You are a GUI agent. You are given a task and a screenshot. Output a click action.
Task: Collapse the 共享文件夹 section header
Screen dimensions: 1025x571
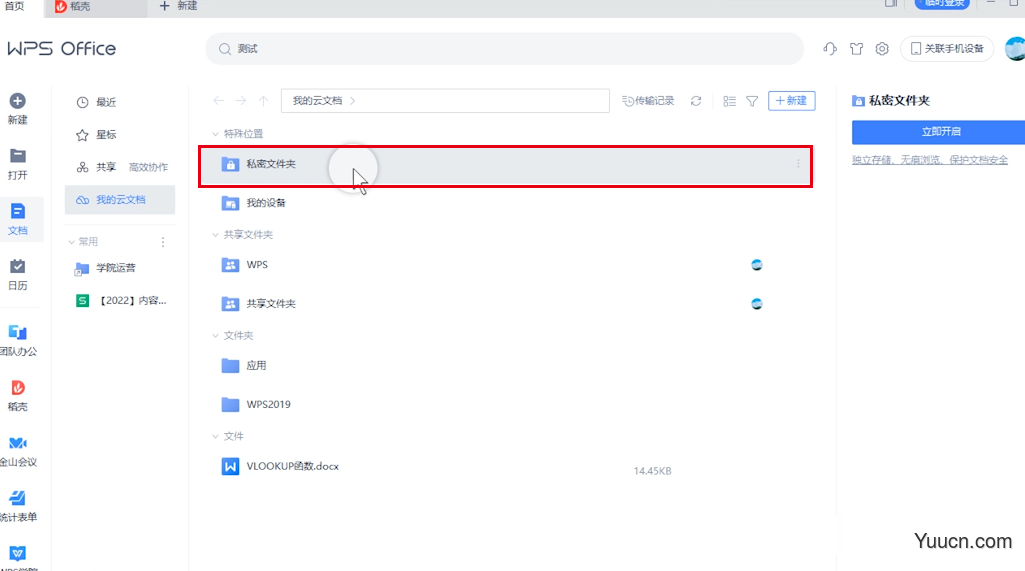point(215,235)
